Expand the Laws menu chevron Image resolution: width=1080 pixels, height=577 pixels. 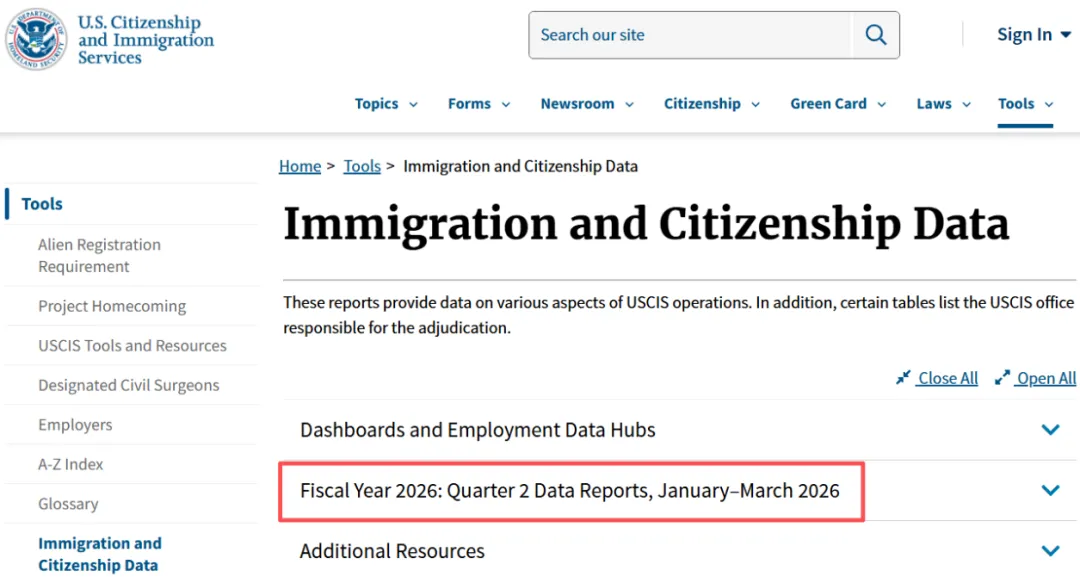pyautogui.click(x=966, y=105)
